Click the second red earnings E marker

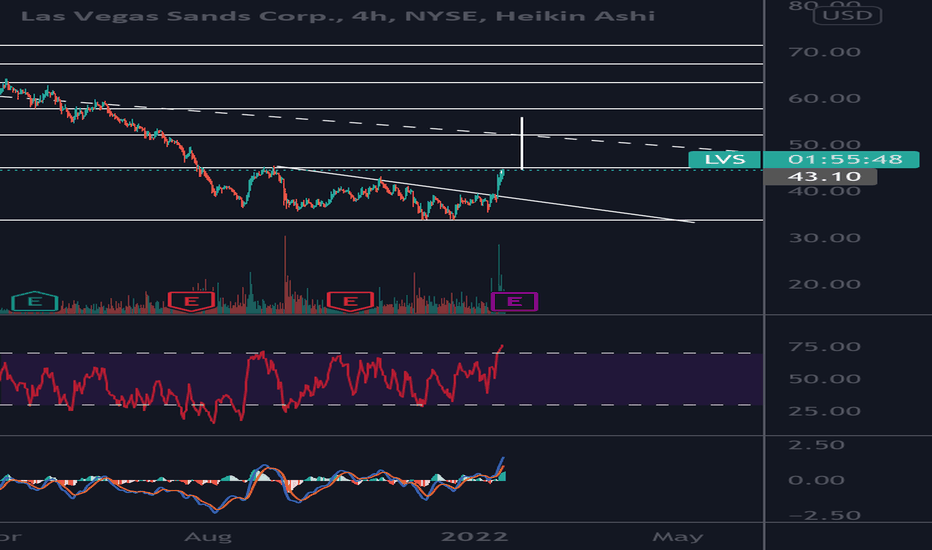point(350,301)
